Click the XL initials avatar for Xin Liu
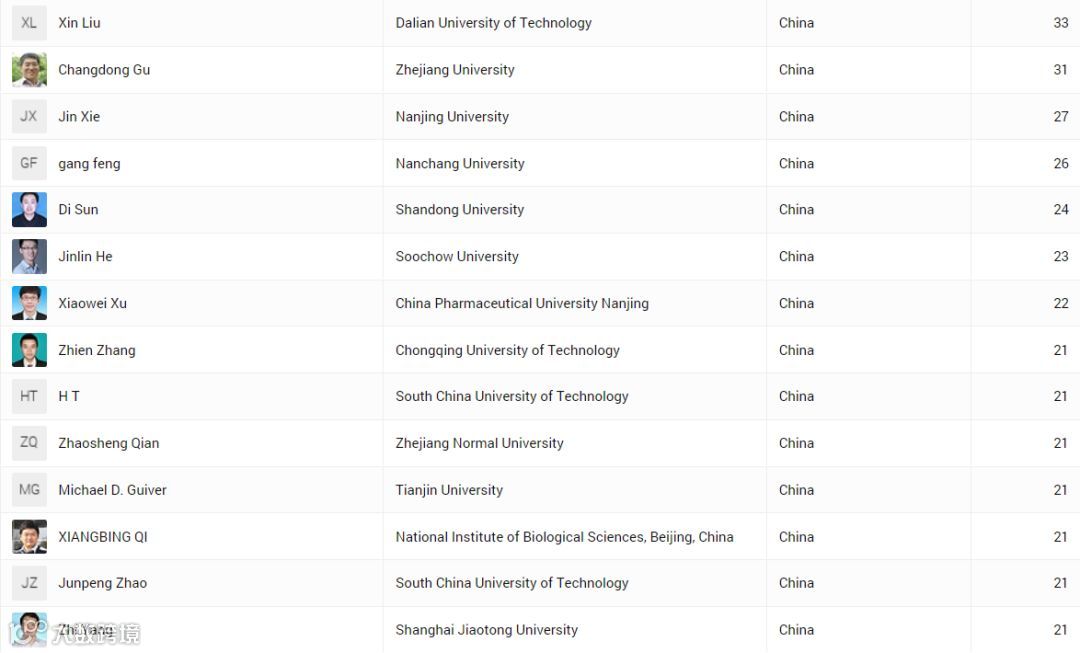 [29, 23]
